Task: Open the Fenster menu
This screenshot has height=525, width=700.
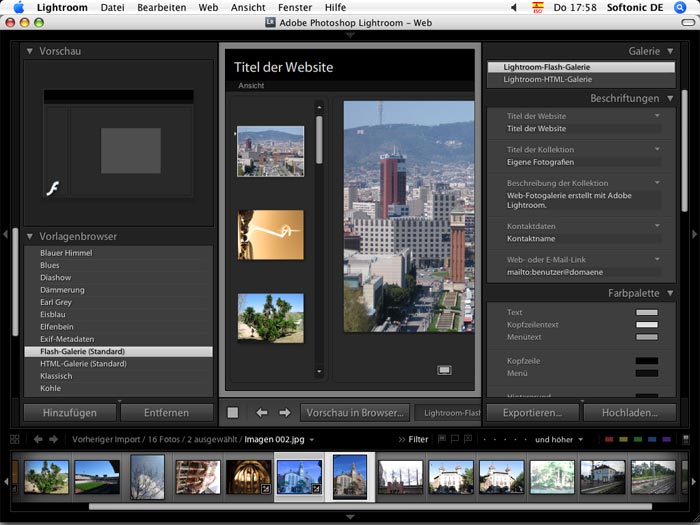Action: point(295,8)
